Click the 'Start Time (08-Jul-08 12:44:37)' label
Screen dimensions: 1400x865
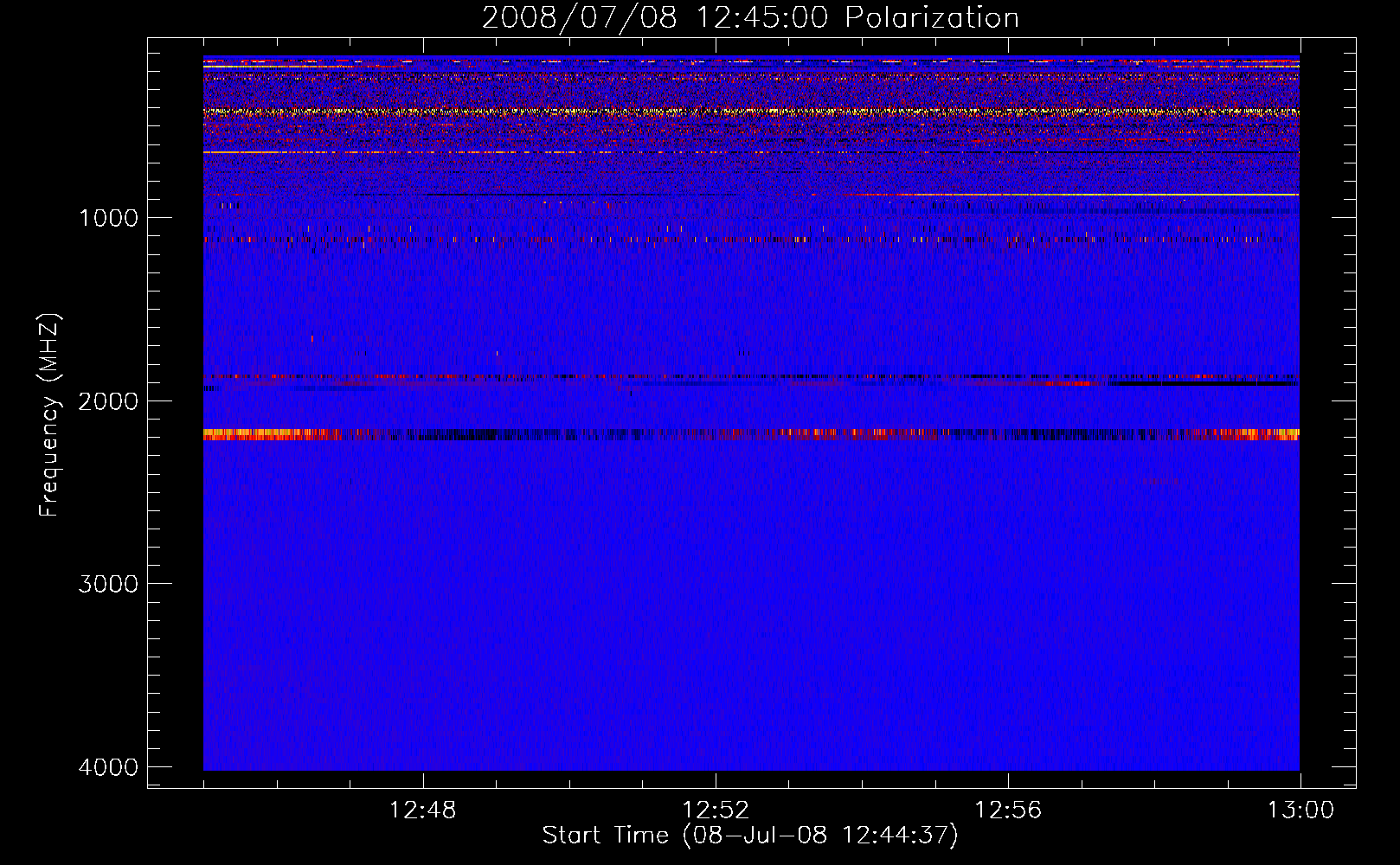click(750, 836)
